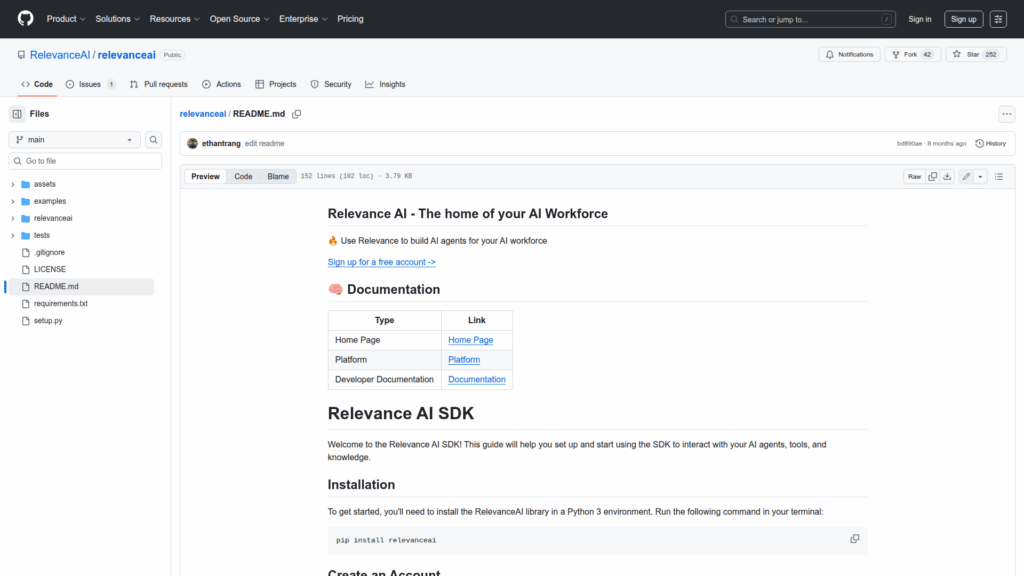1024x576 pixels.
Task: Click the Raw button
Action: (914, 176)
